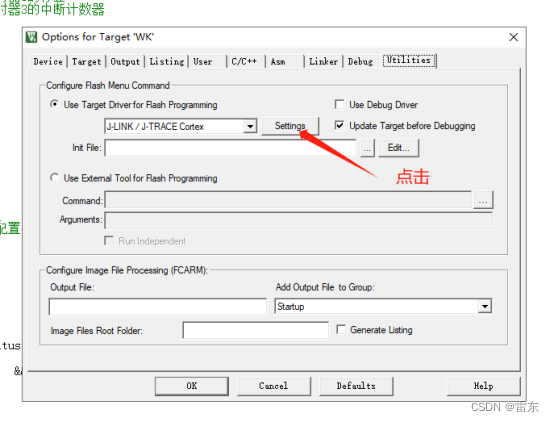Click the Keil icon in the dialog title bar
Image resolution: width=554 pixels, height=422 pixels.
pos(31,37)
